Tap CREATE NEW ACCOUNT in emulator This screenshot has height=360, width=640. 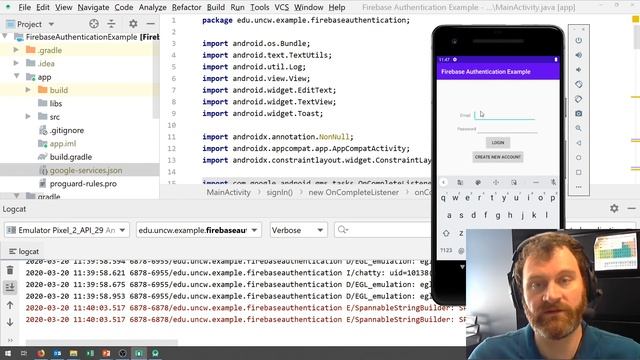pos(498,157)
